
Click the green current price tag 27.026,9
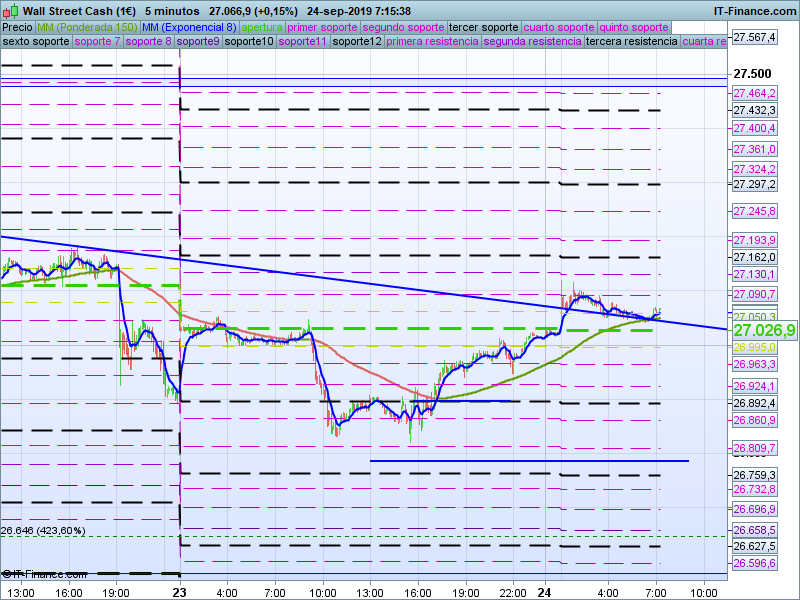[764, 330]
